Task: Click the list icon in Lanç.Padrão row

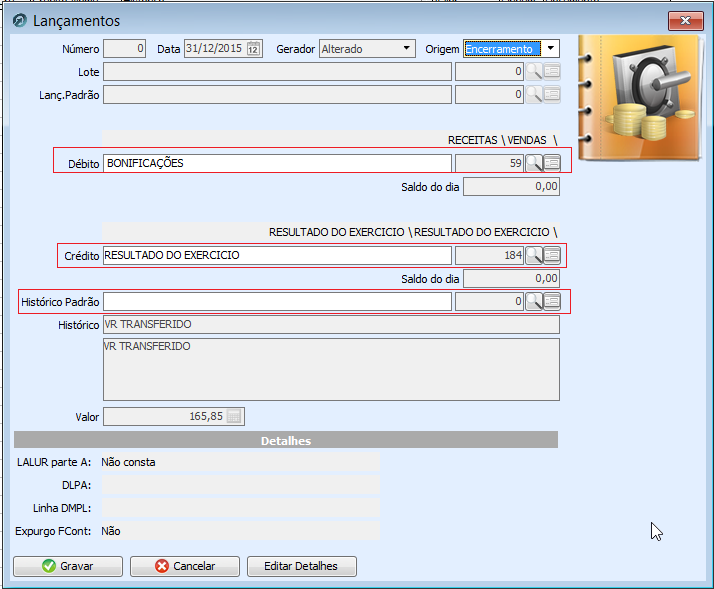Action: pyautogui.click(x=552, y=95)
